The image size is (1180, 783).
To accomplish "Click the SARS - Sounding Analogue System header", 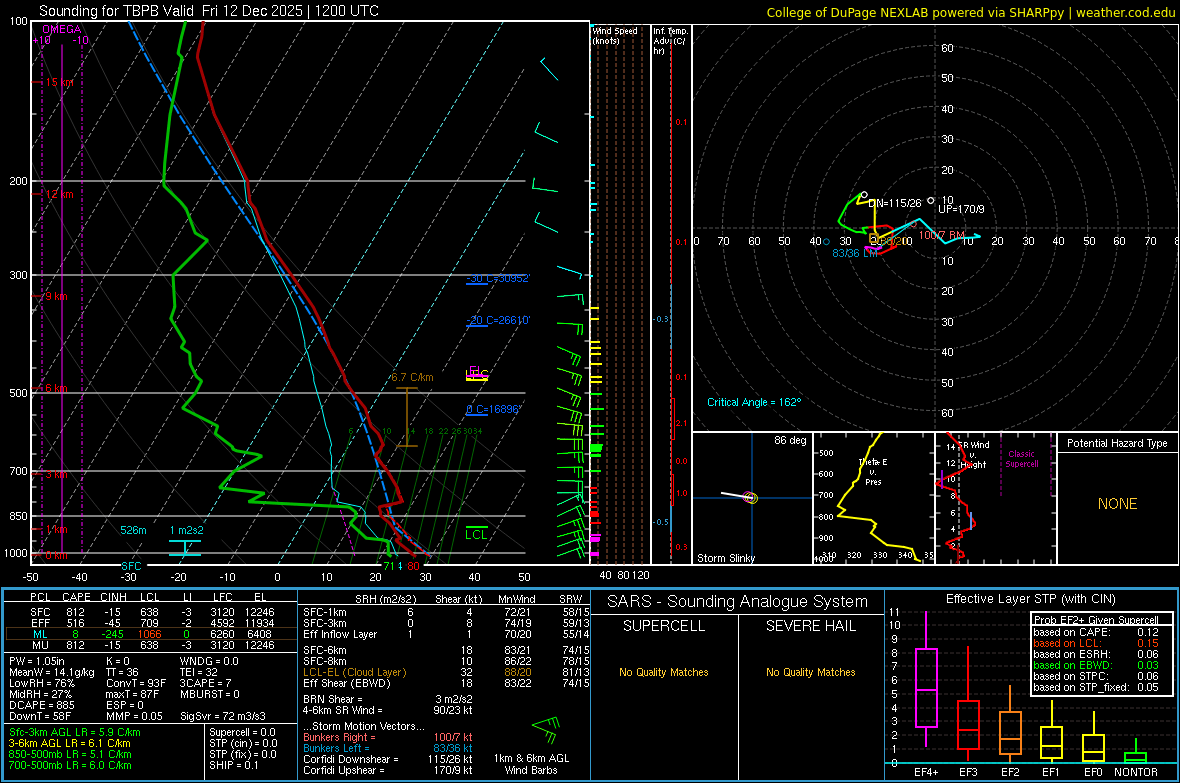I will (x=738, y=602).
